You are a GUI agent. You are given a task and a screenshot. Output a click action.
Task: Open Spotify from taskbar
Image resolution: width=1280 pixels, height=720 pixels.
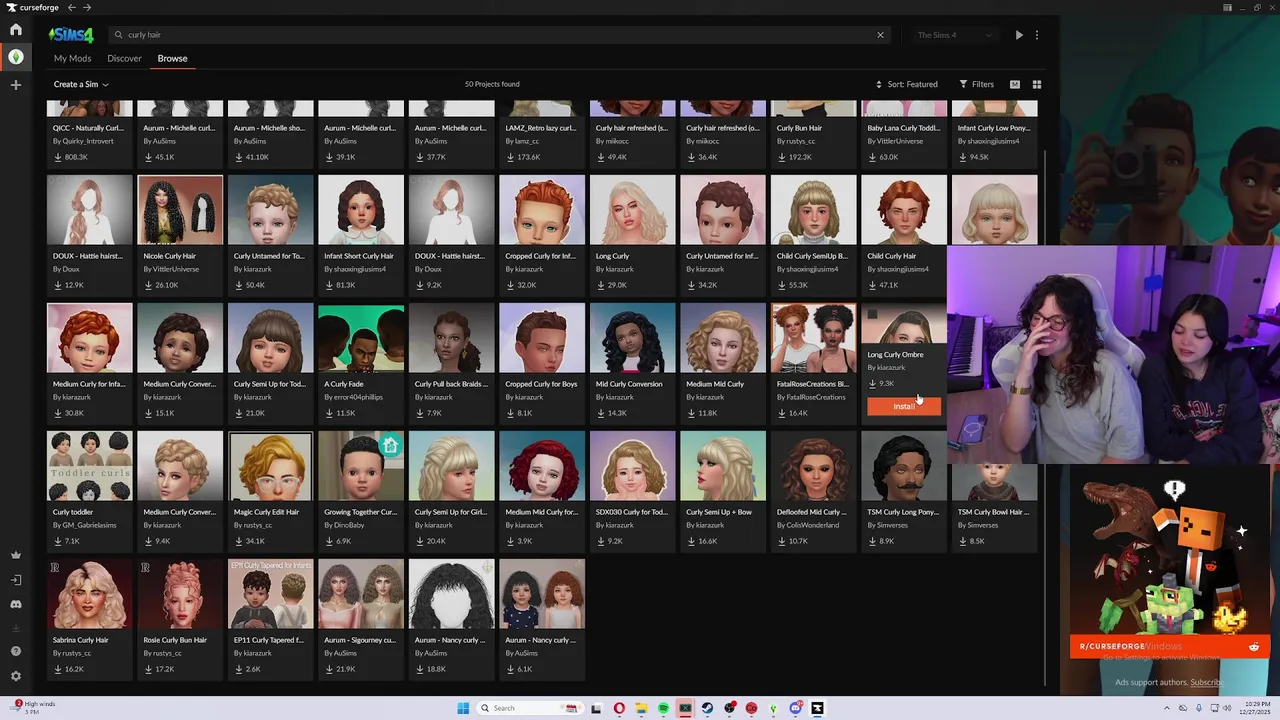pyautogui.click(x=663, y=708)
